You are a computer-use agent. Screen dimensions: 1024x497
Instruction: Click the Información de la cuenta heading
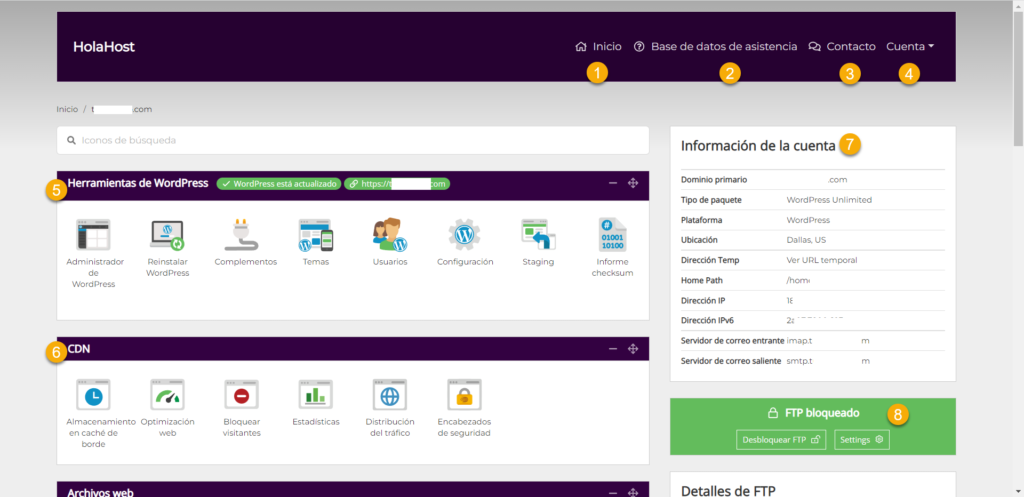click(758, 146)
